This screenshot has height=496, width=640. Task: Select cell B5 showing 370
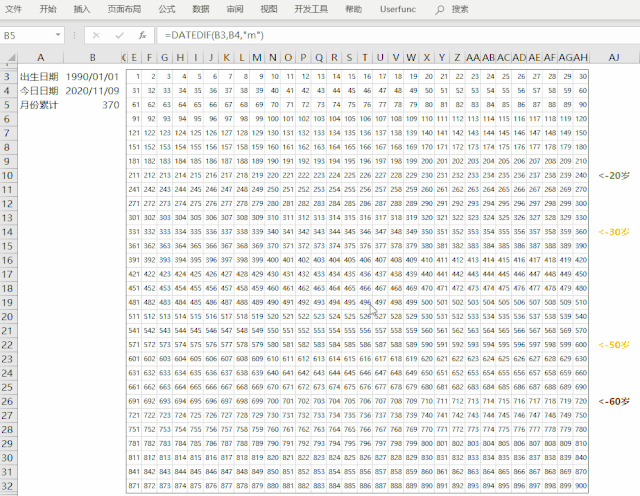(x=92, y=105)
